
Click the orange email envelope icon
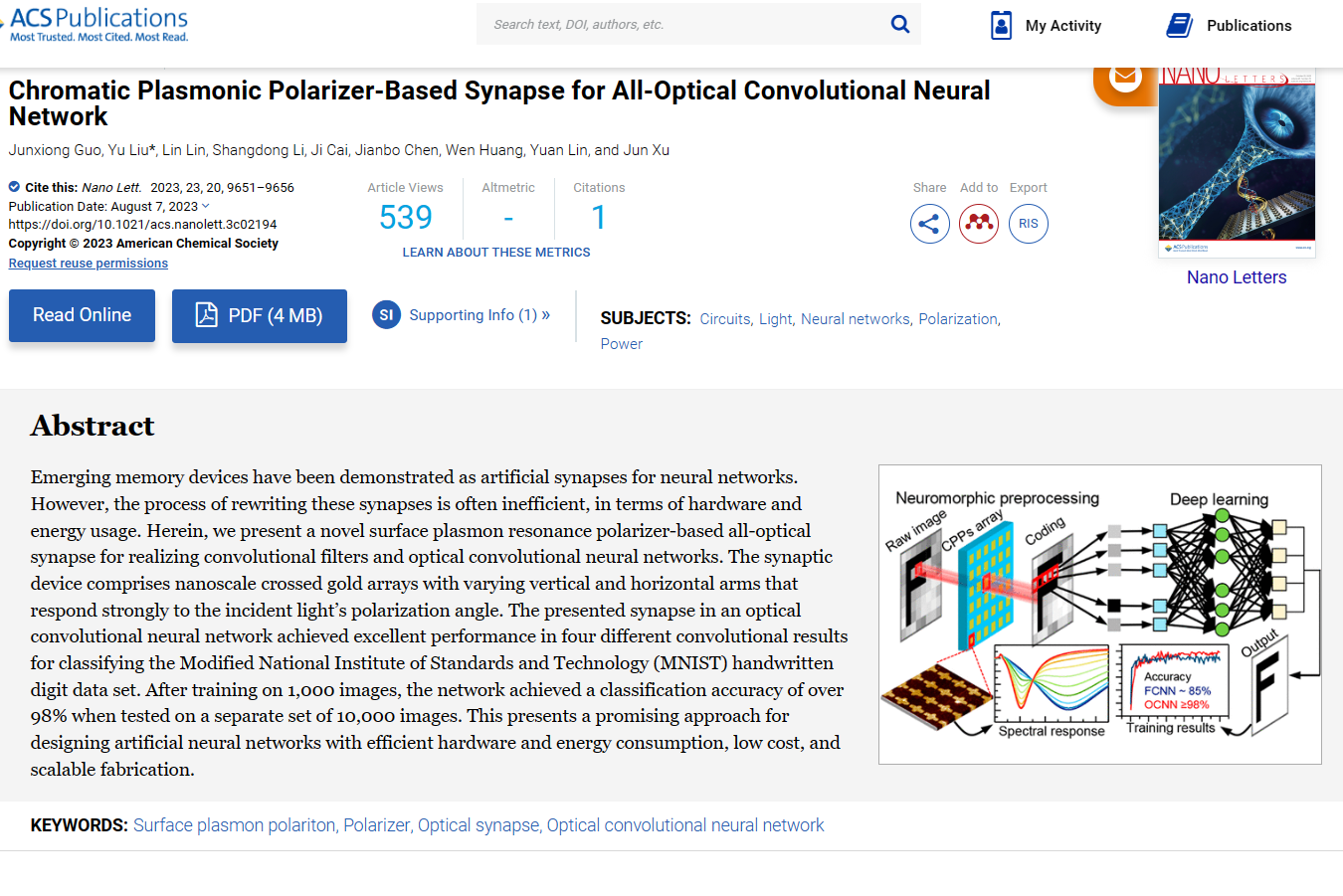coord(1125,78)
